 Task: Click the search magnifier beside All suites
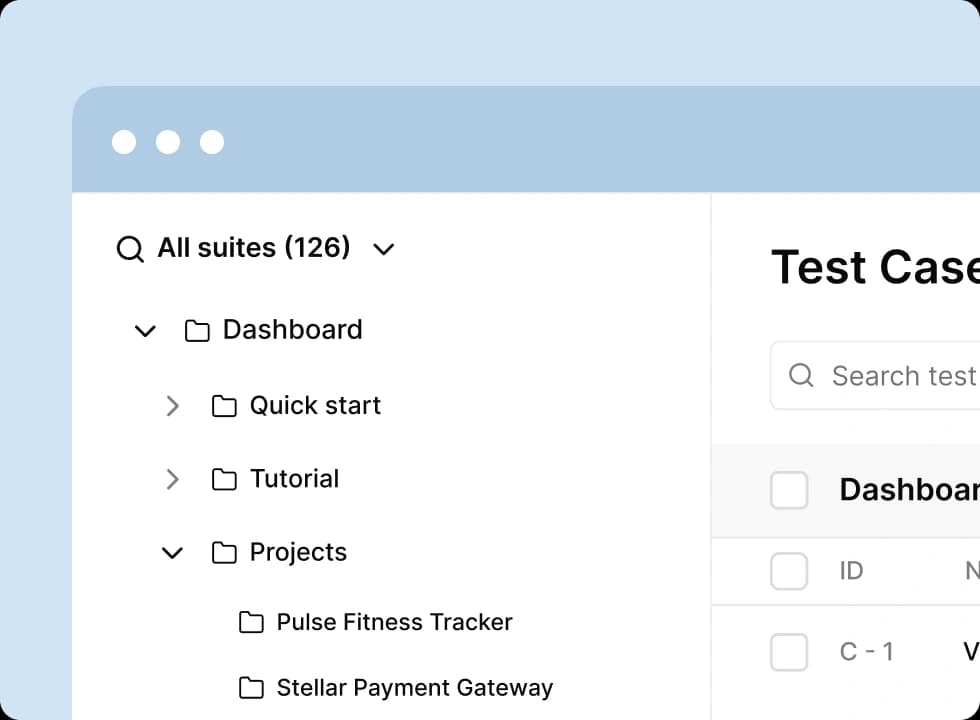click(x=130, y=249)
